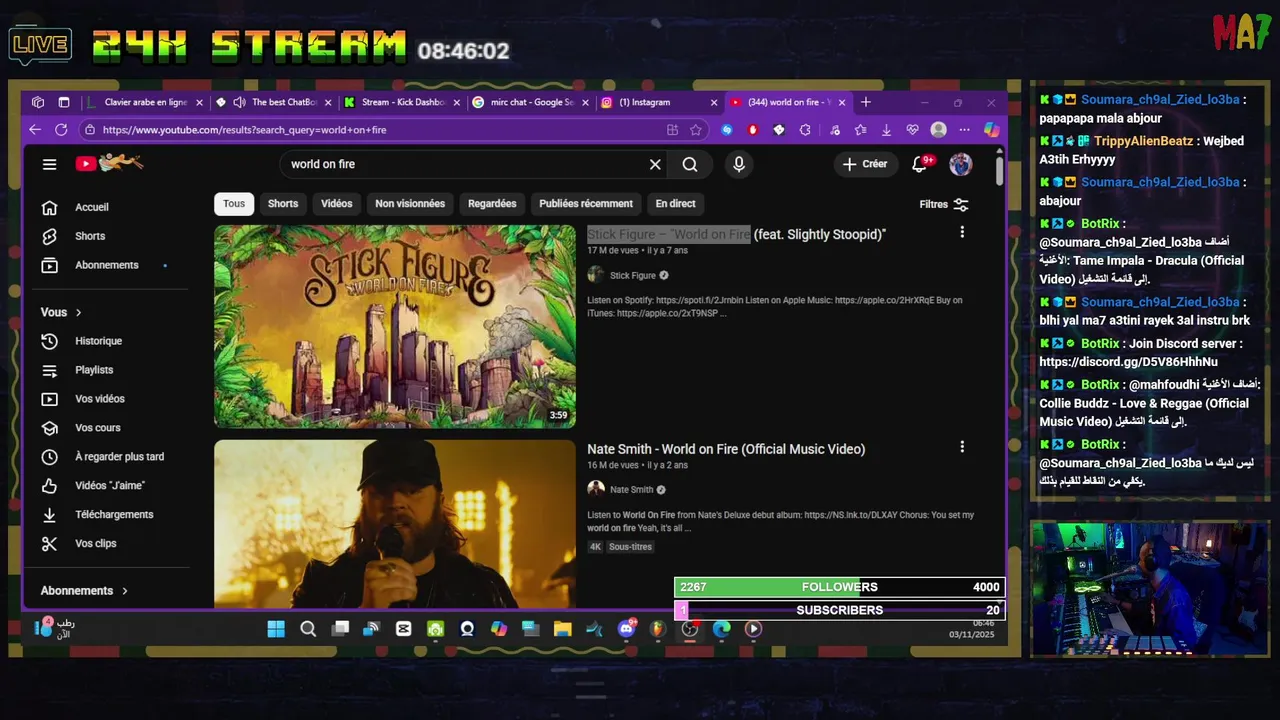Select the Shorts filter chip

coord(283,204)
